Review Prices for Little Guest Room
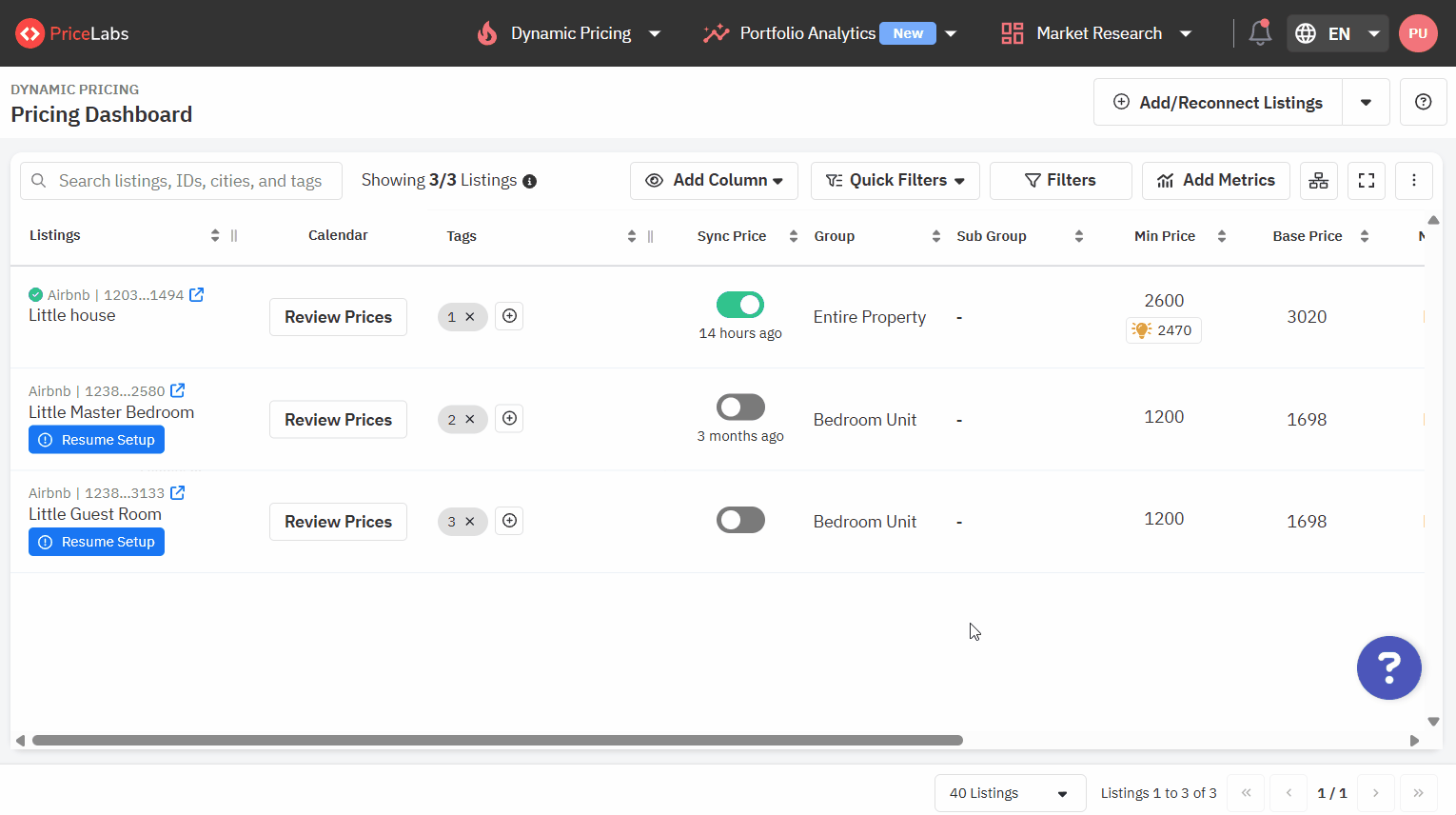Image resolution: width=1456 pixels, height=815 pixels. [338, 522]
